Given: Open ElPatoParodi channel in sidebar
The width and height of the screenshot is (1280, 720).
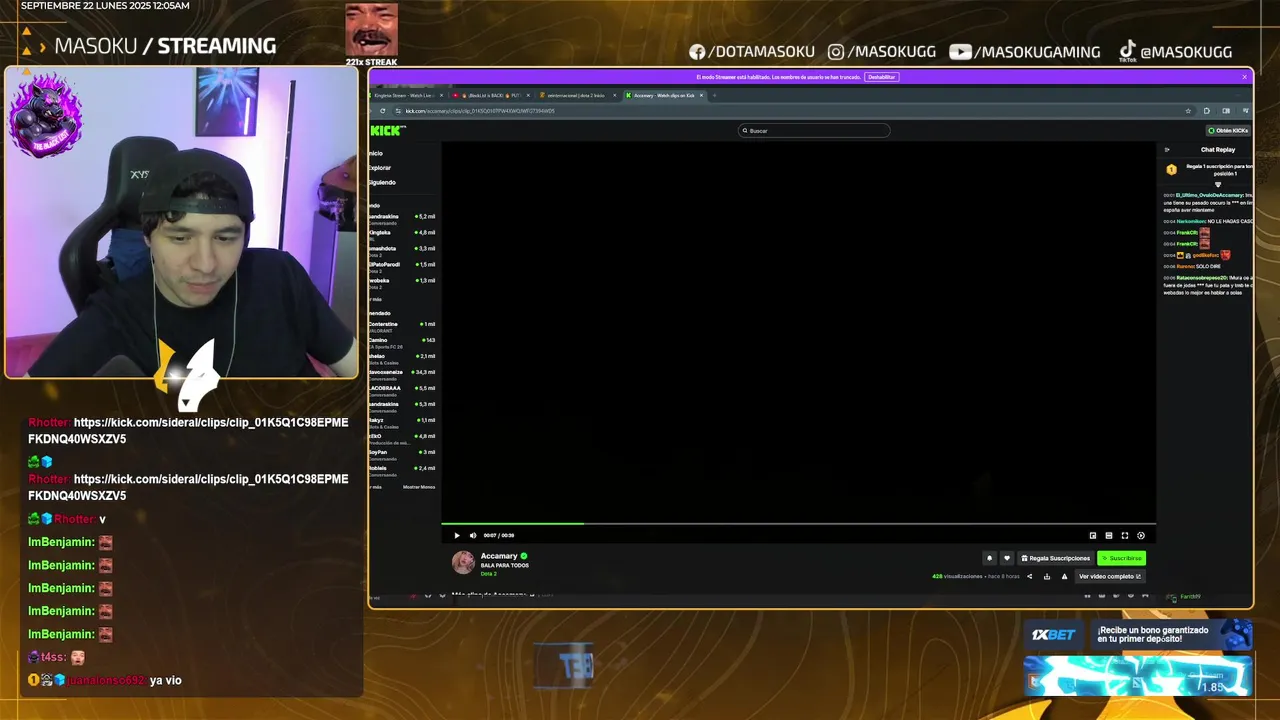Looking at the screenshot, I should coord(402,266).
